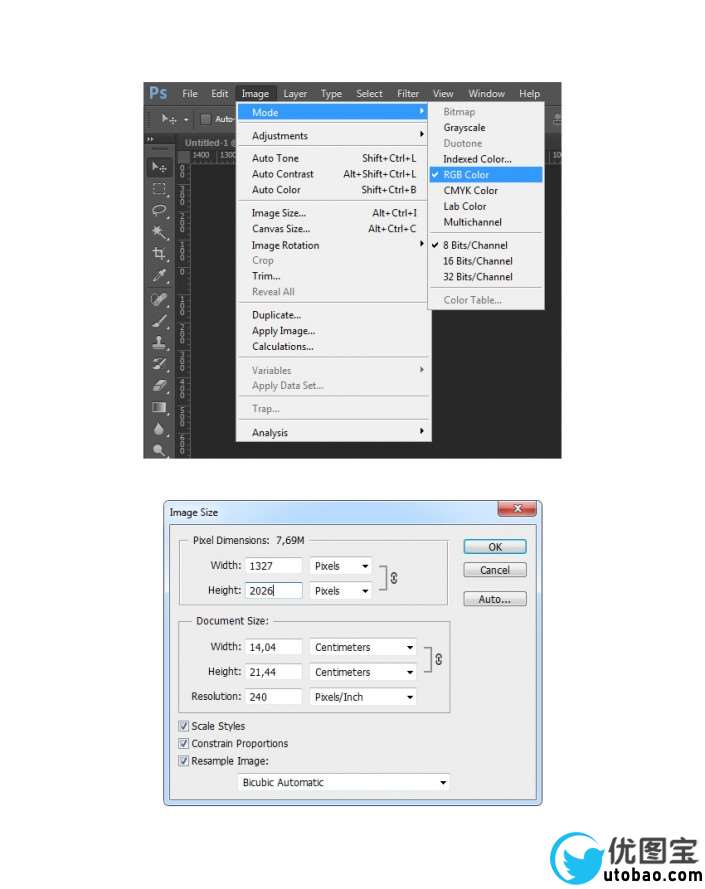Choose Canvas Size... from the Image menu
Viewport: 705px width, 889px height.
tap(333, 229)
